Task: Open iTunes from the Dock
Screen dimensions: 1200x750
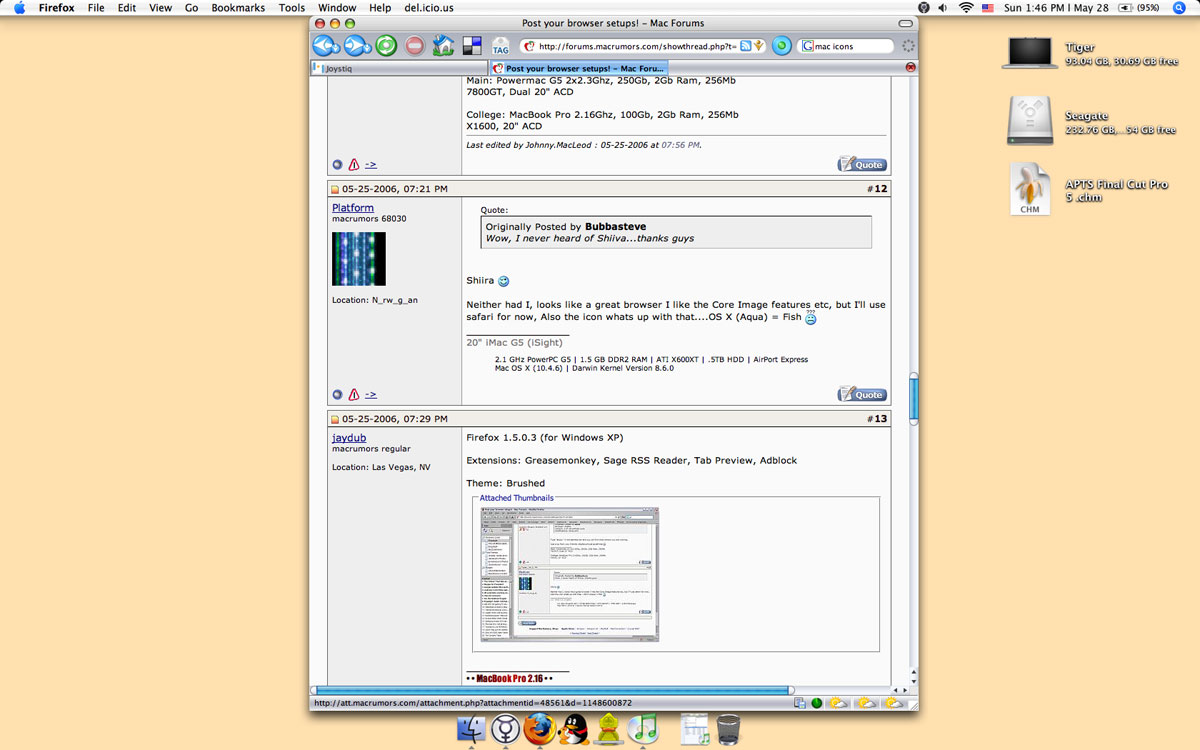Action: coord(642,729)
